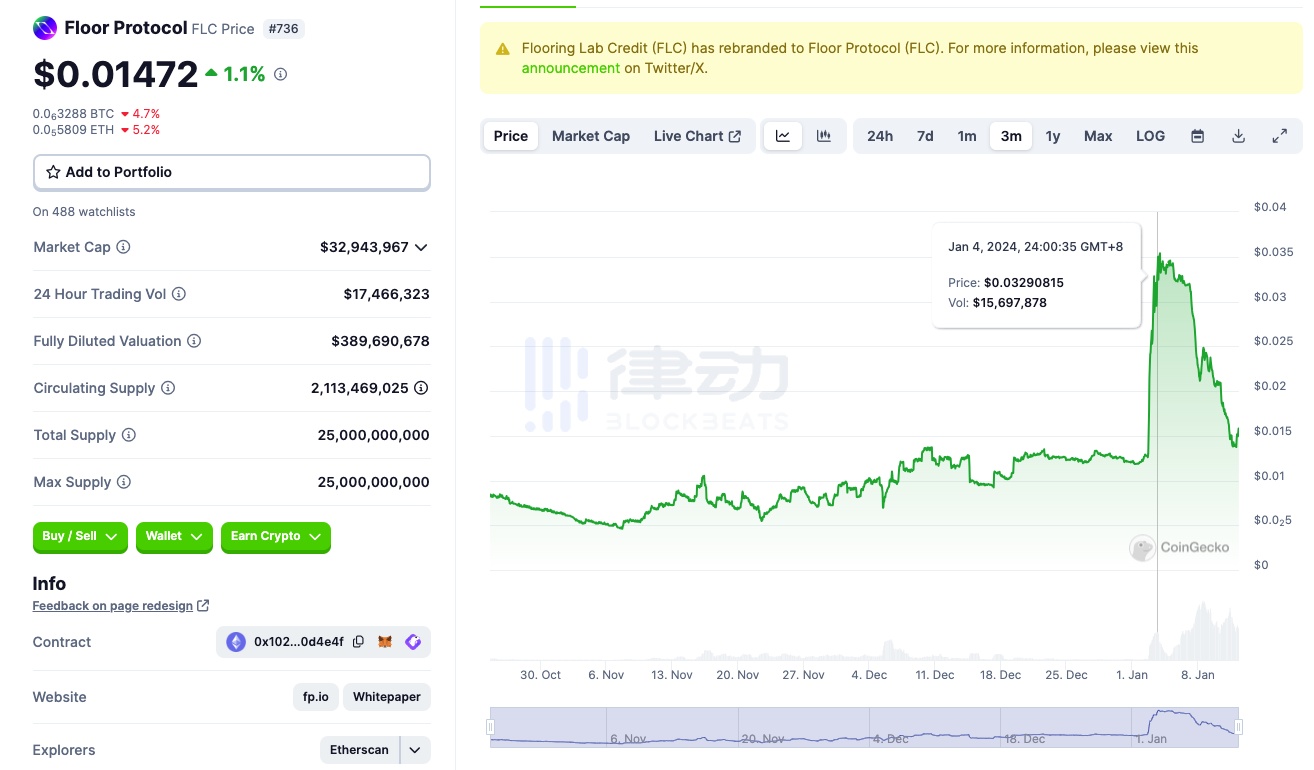1314x770 pixels.
Task: Switch to the Market Cap tab
Action: [x=591, y=136]
